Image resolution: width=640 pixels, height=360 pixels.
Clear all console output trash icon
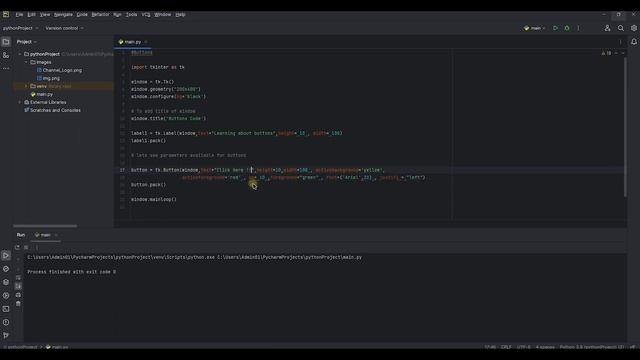tap(18, 304)
